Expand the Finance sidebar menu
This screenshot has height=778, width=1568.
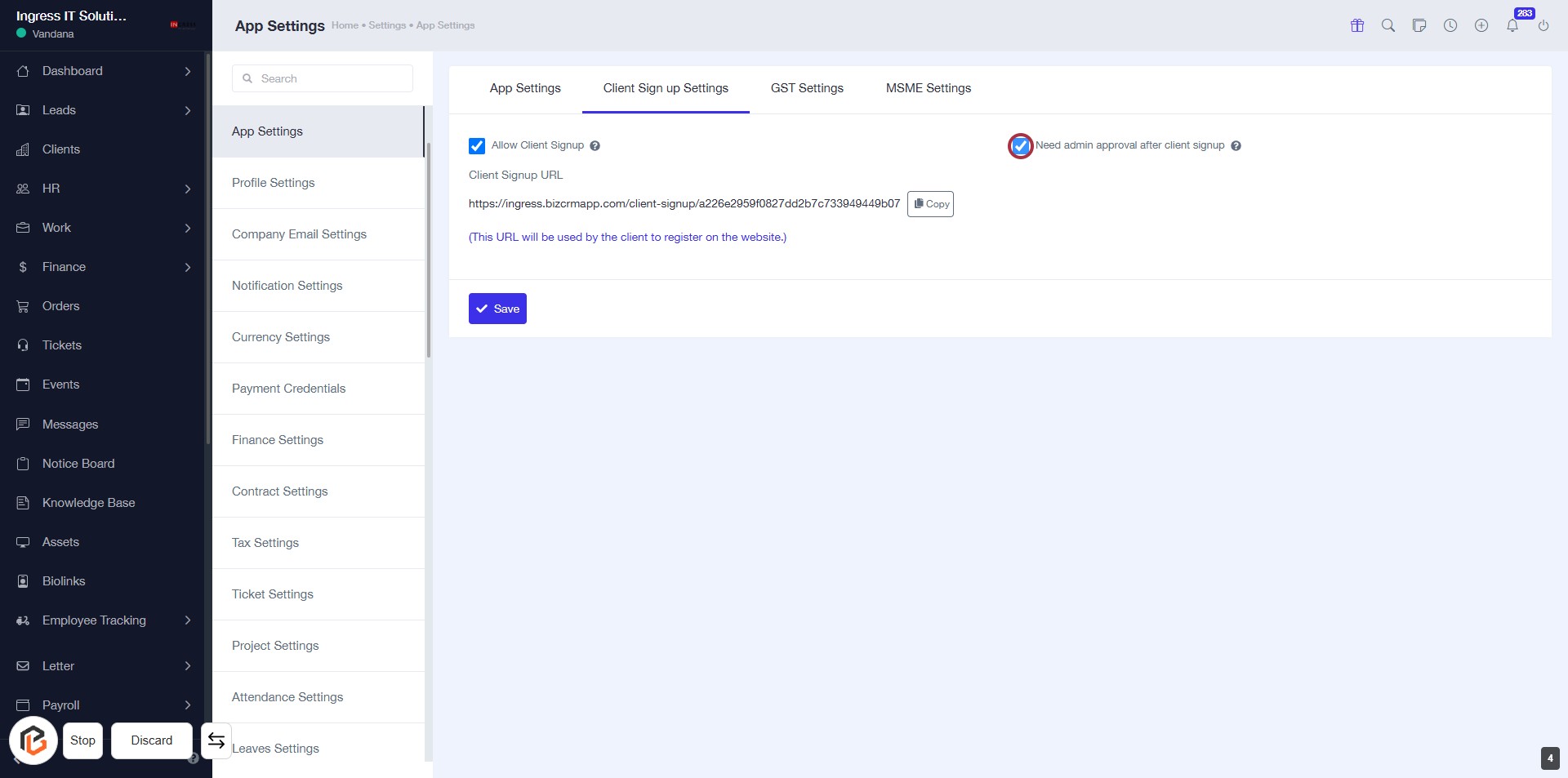[x=105, y=267]
